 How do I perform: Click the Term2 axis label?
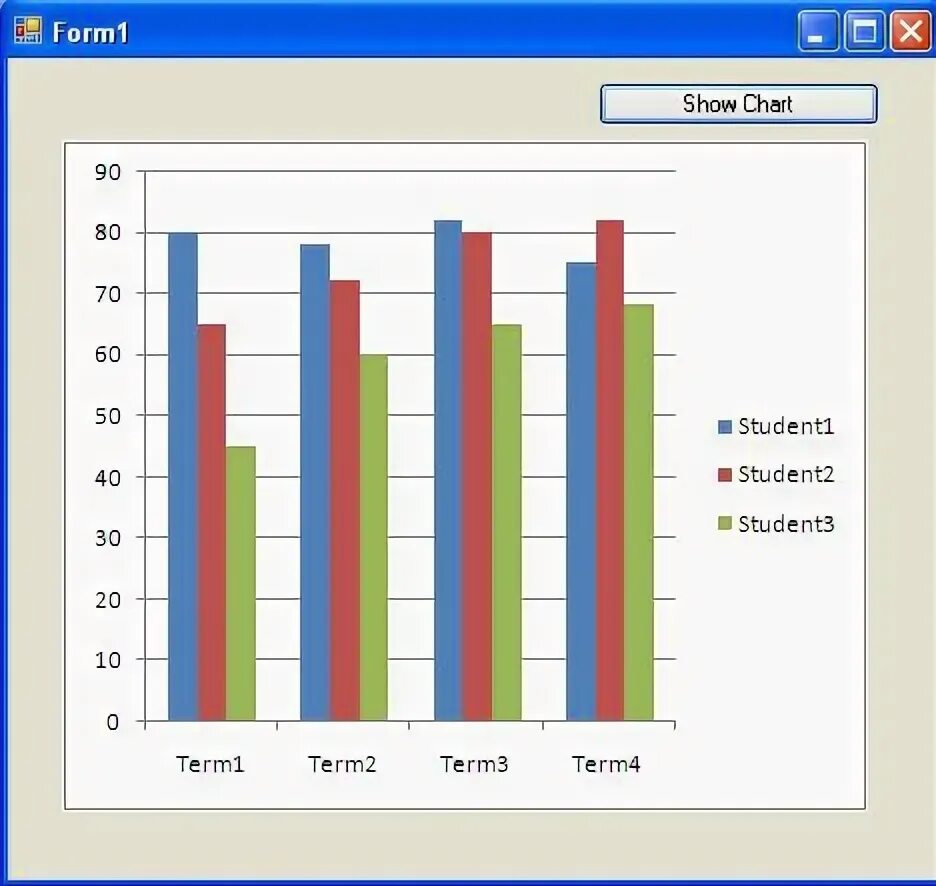point(343,764)
